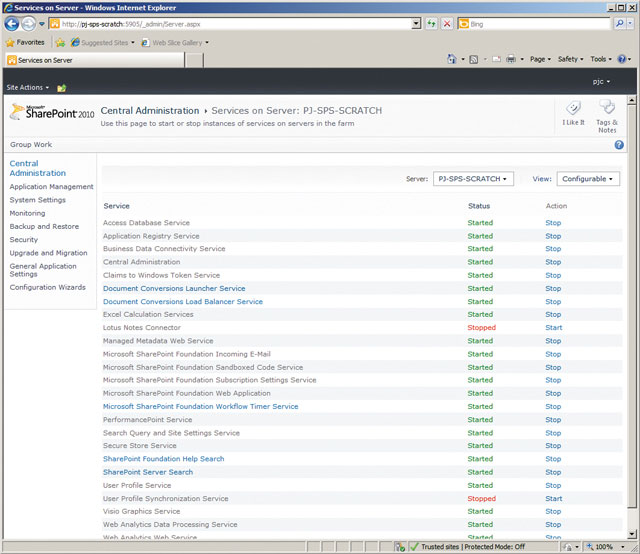Open SharePoint Foundation Help Search link
The width and height of the screenshot is (640, 554).
point(163,459)
